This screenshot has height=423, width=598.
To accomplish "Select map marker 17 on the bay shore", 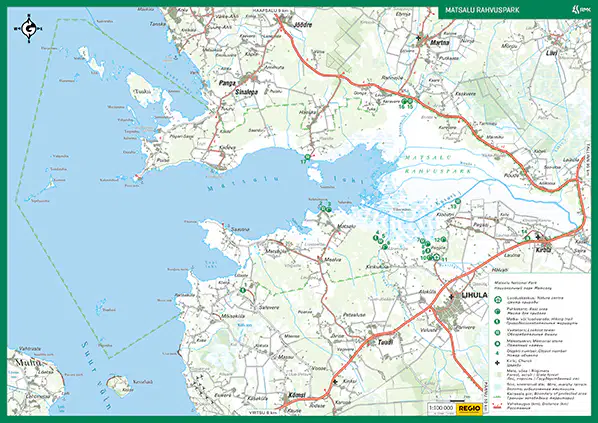I will coord(307,157).
